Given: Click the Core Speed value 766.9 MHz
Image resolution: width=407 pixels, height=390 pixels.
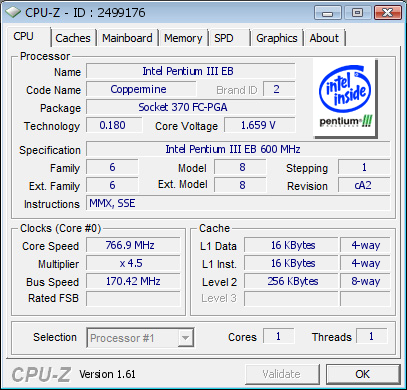Looking at the screenshot, I should 133,245.
